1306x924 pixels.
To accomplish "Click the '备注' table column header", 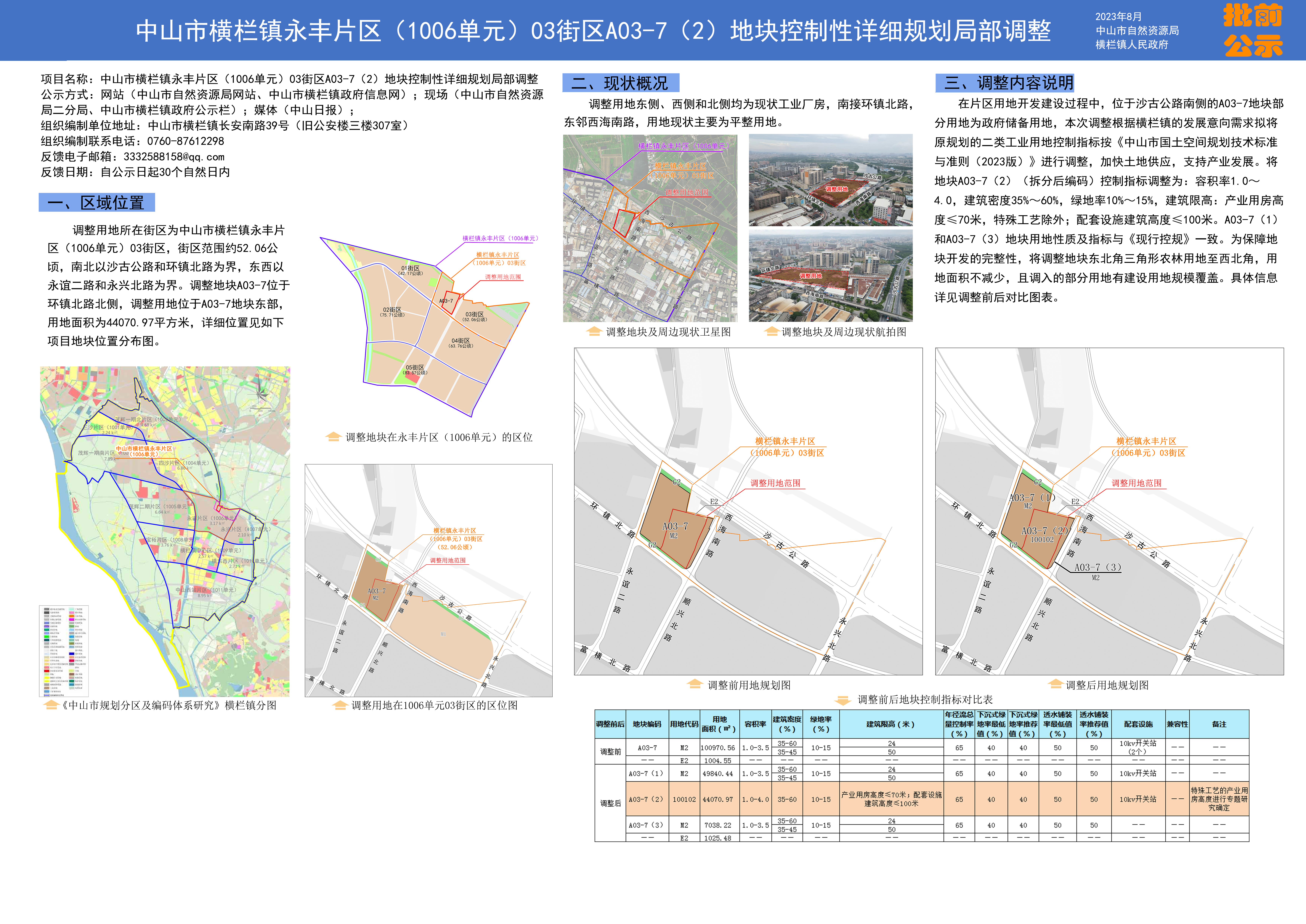I will (1219, 724).
